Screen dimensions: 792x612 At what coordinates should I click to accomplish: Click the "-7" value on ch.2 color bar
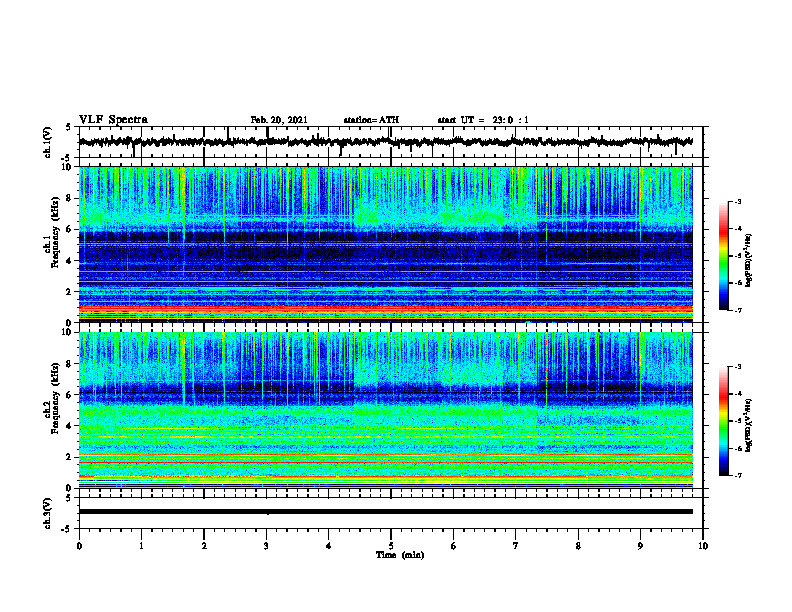tap(738, 476)
